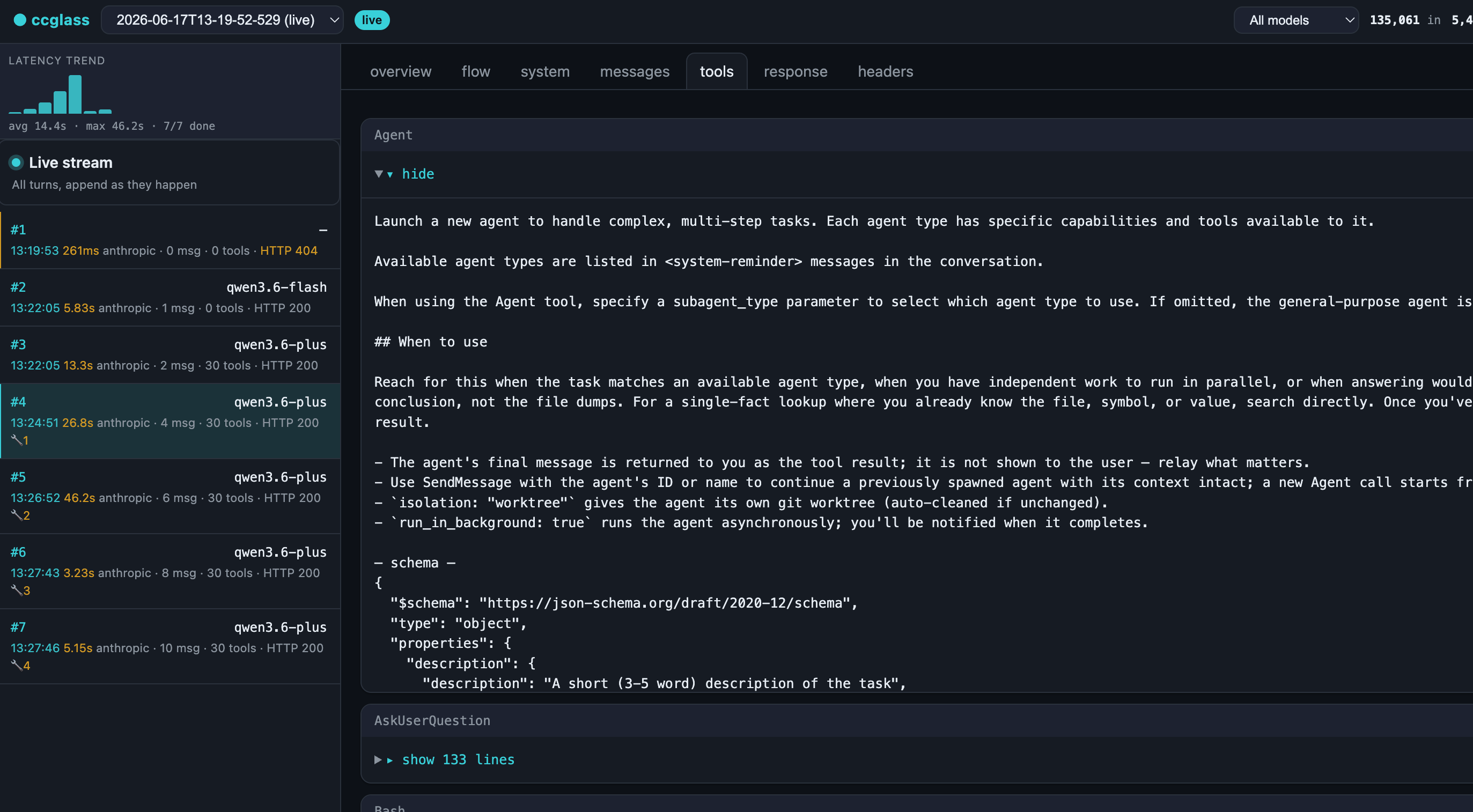
Task: Open the messages tab
Action: [x=634, y=71]
